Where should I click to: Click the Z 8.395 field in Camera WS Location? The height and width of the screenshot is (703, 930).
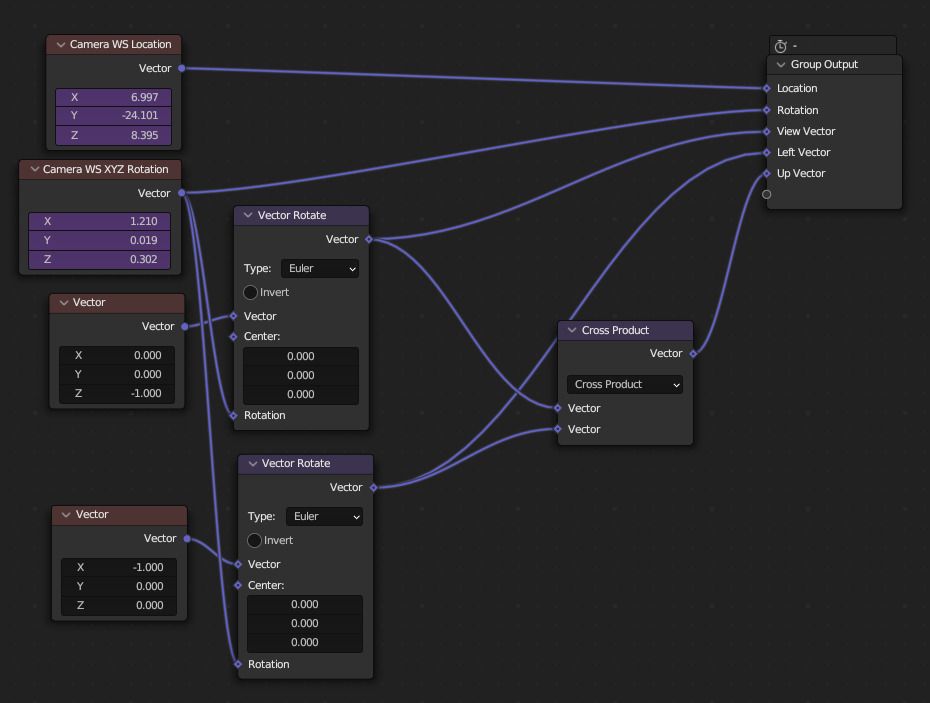tap(113, 135)
